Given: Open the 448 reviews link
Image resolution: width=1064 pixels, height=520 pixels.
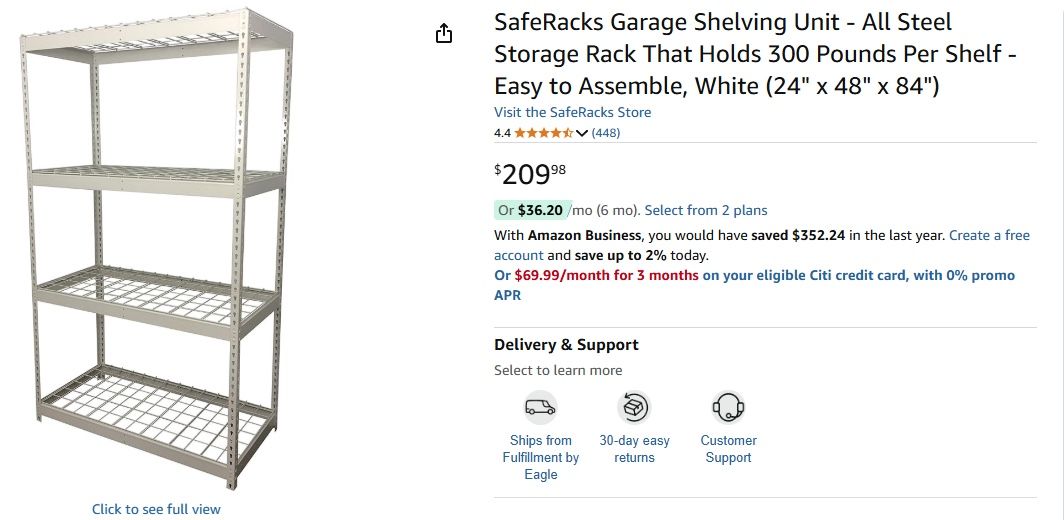Looking at the screenshot, I should point(606,133).
